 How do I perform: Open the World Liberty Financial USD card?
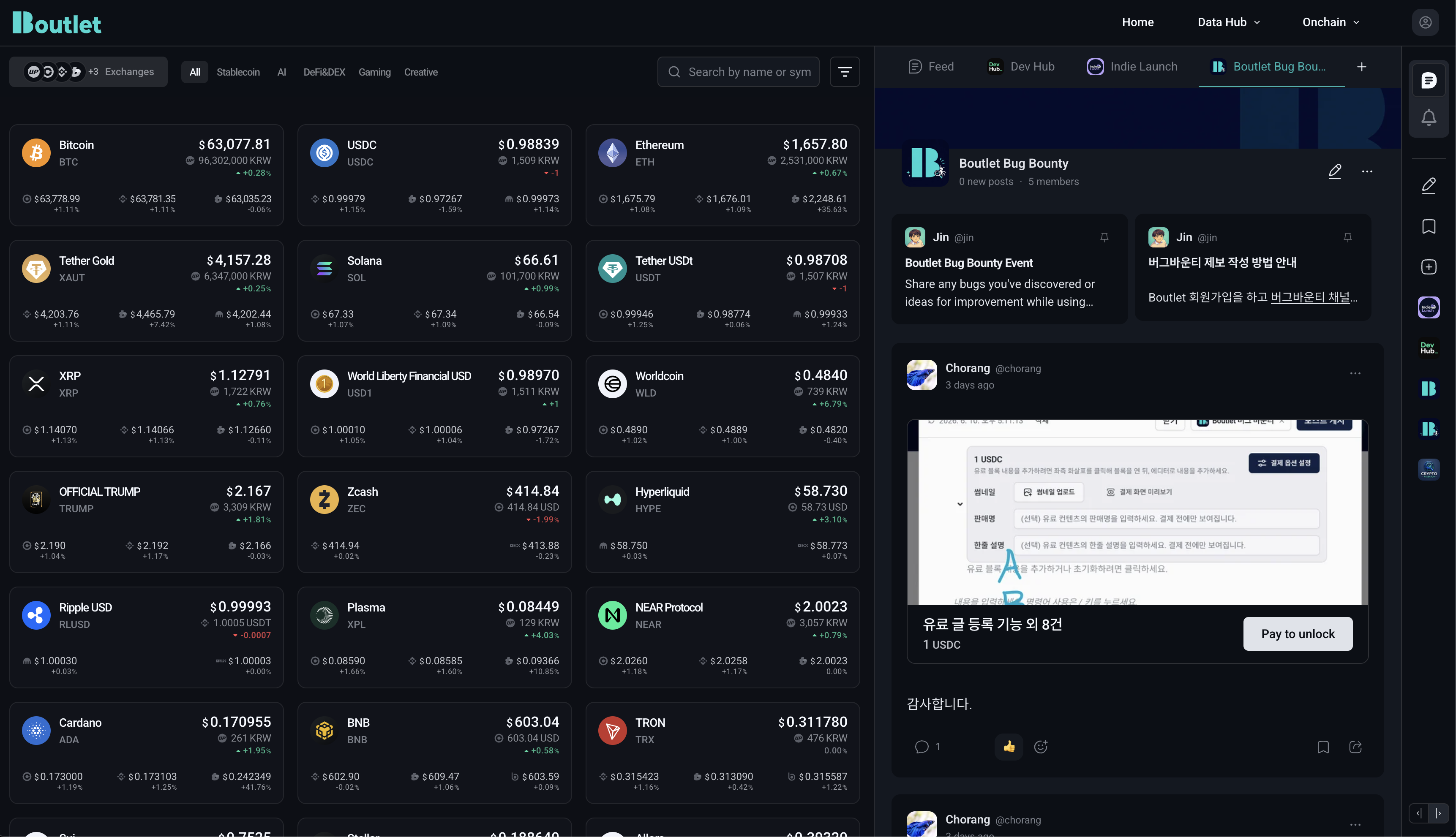434,406
